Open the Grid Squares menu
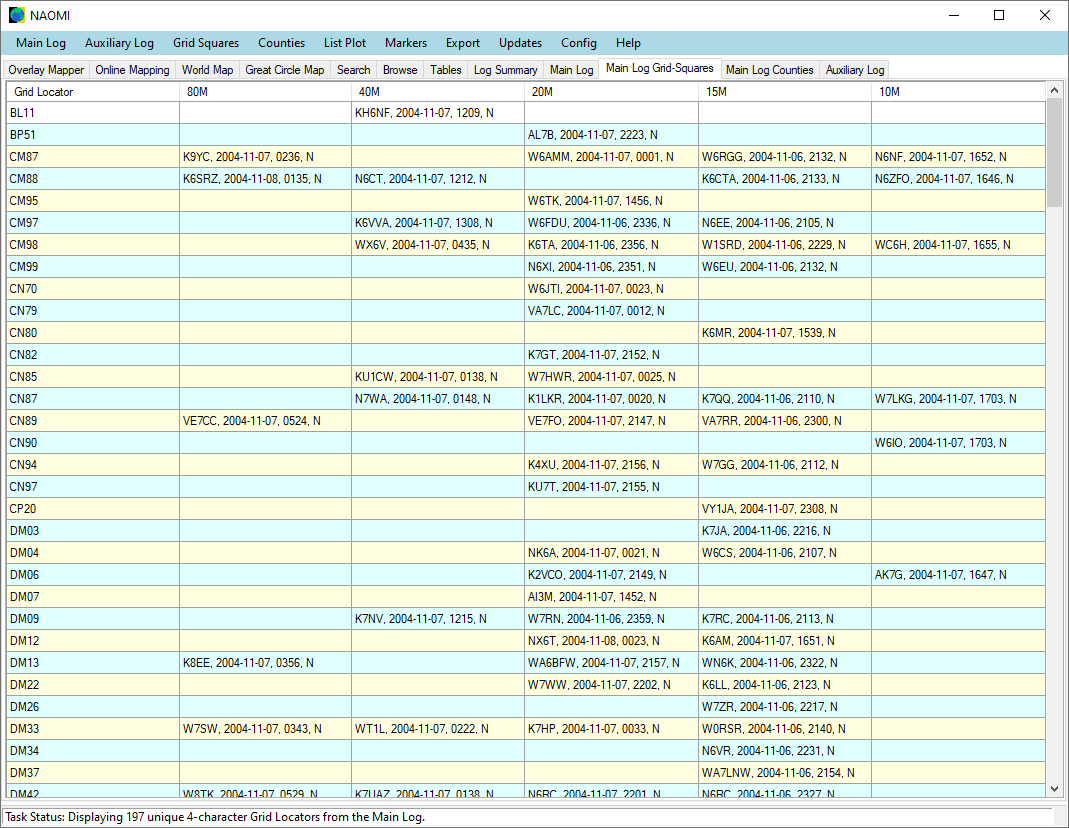This screenshot has width=1069, height=828. (x=206, y=43)
